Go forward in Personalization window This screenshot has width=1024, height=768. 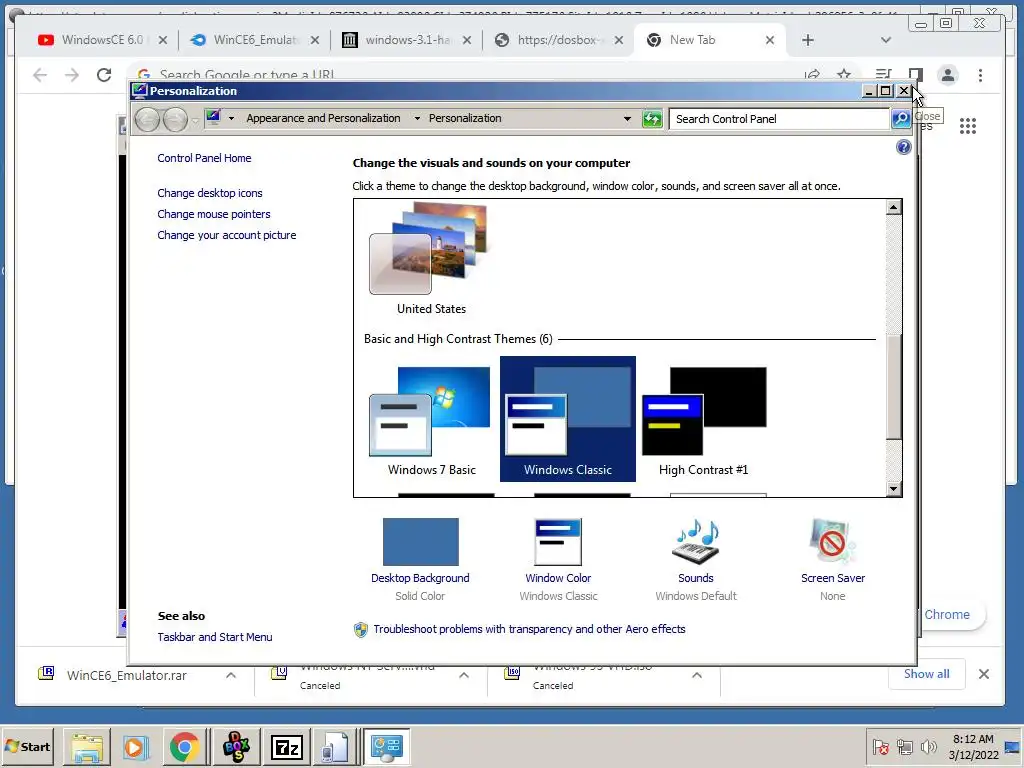click(175, 119)
